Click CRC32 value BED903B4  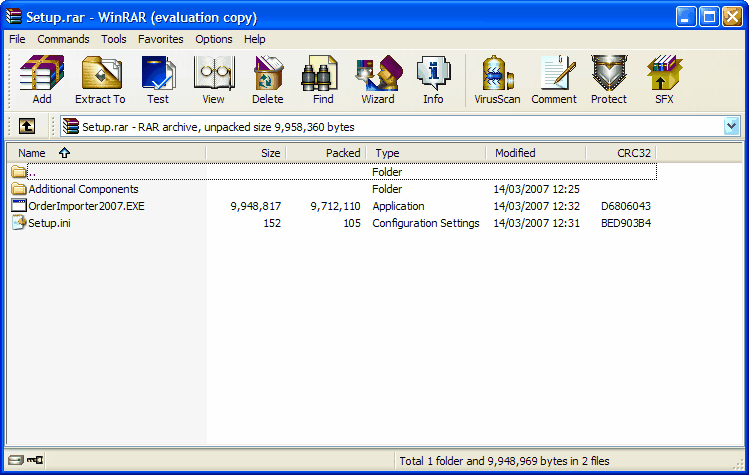(x=626, y=223)
